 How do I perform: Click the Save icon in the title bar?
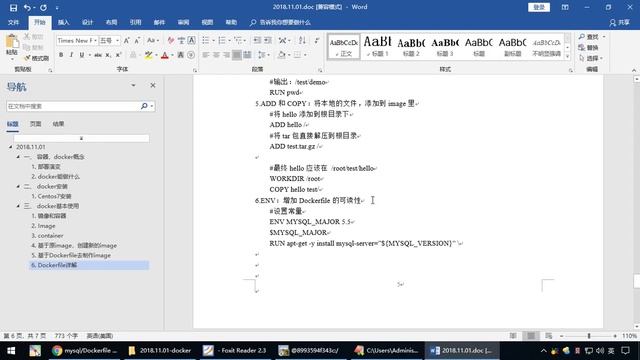pyautogui.click(x=13, y=7)
